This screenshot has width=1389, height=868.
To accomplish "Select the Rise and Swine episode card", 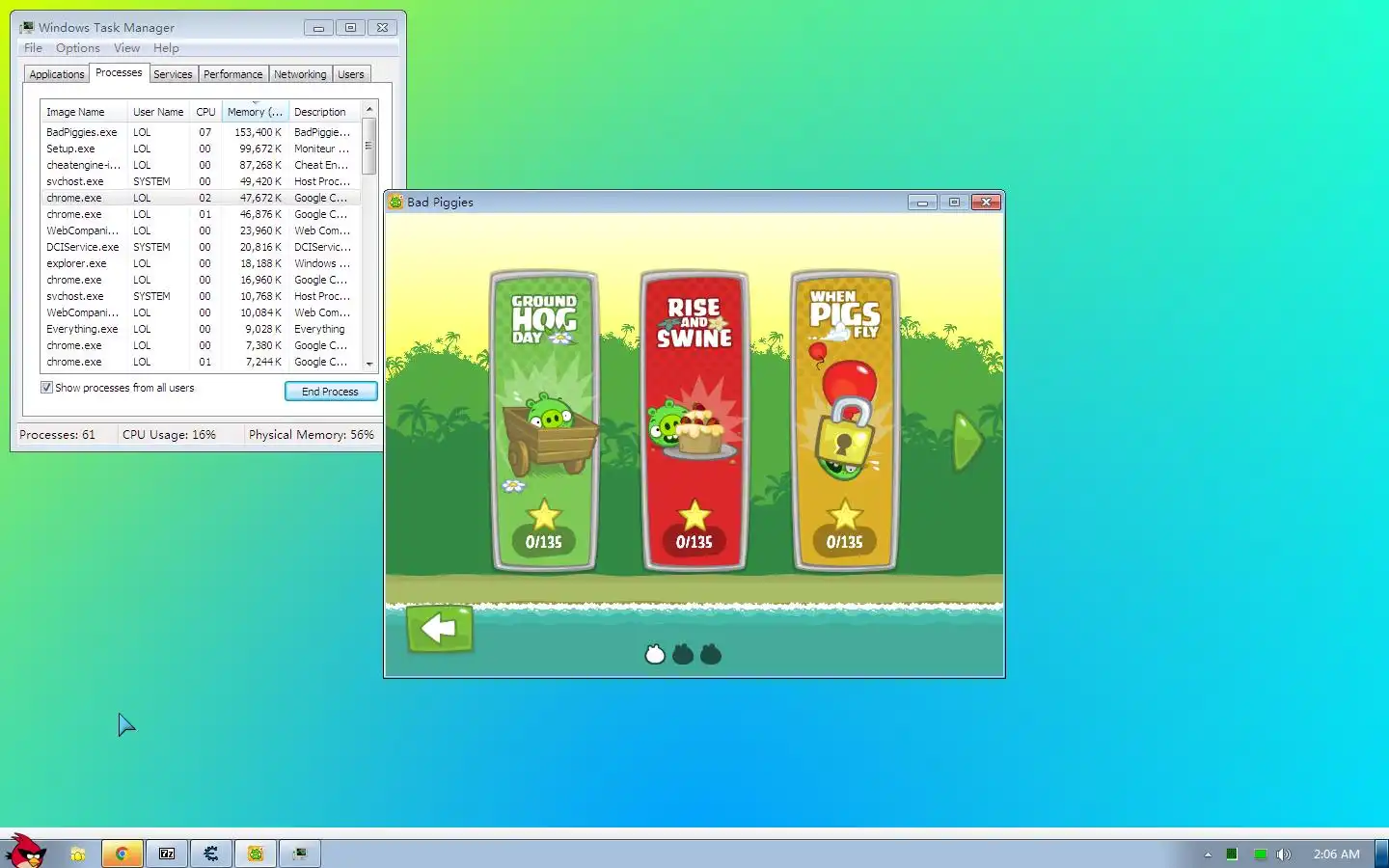I will (694, 421).
